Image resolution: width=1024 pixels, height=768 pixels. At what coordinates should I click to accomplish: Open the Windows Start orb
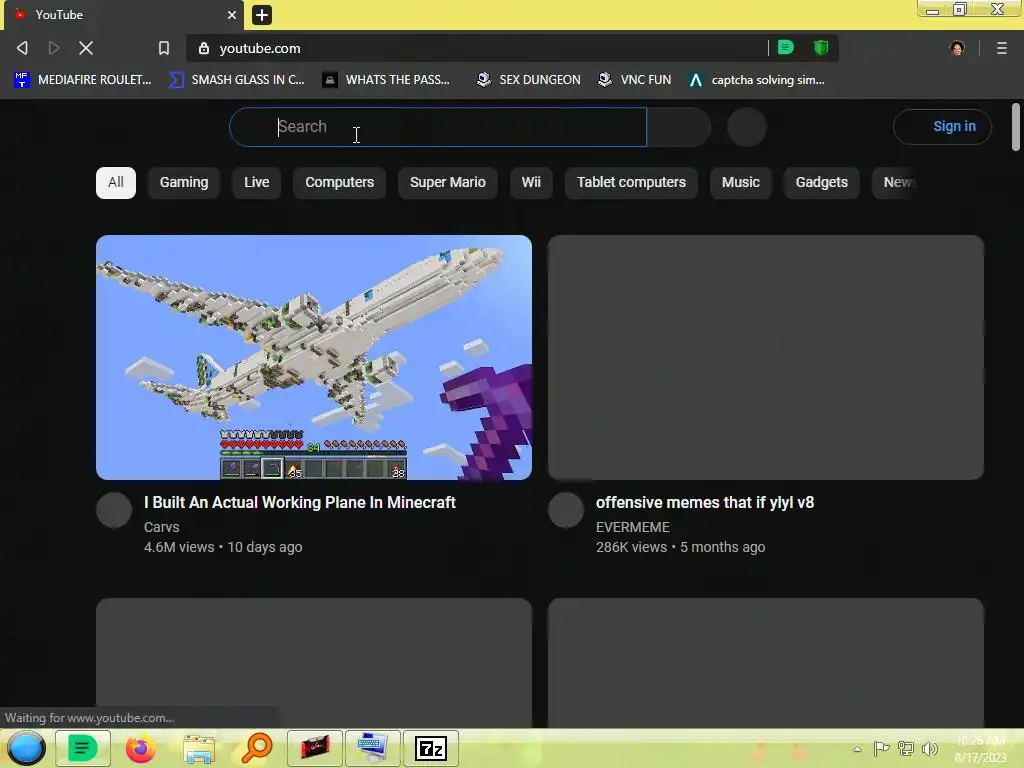coord(26,748)
